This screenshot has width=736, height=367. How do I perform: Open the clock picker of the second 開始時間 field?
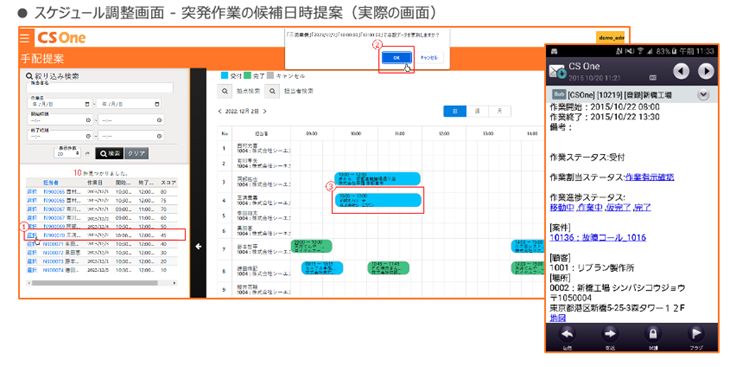pos(160,121)
